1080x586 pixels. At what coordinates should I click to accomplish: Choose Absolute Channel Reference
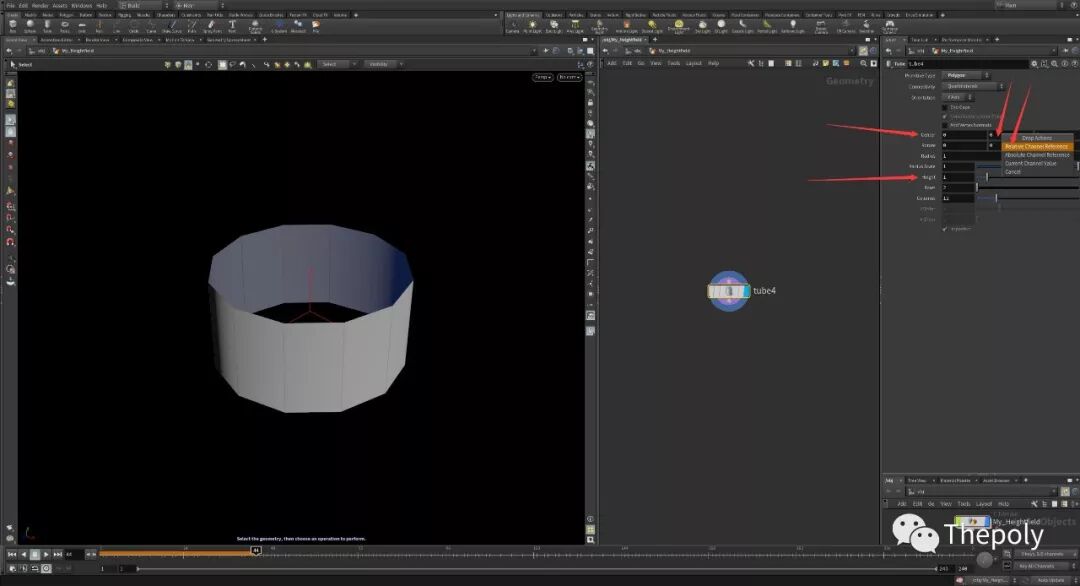[x=1037, y=155]
